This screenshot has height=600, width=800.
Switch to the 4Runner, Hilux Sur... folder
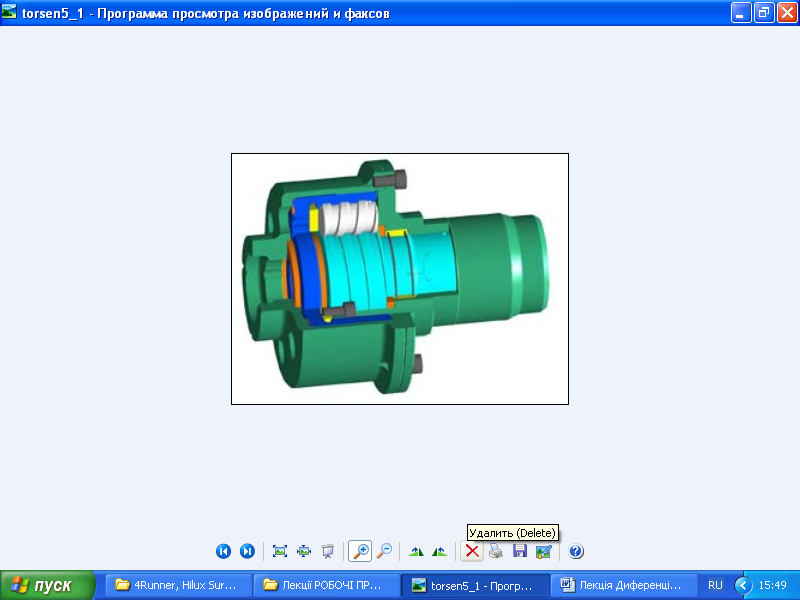[x=179, y=585]
